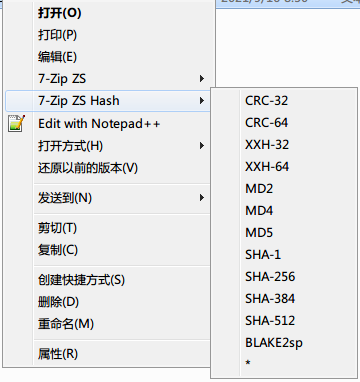The height and width of the screenshot is (382, 360).
Task: Choose the CRC-64 hash entry
Action: tap(266, 123)
